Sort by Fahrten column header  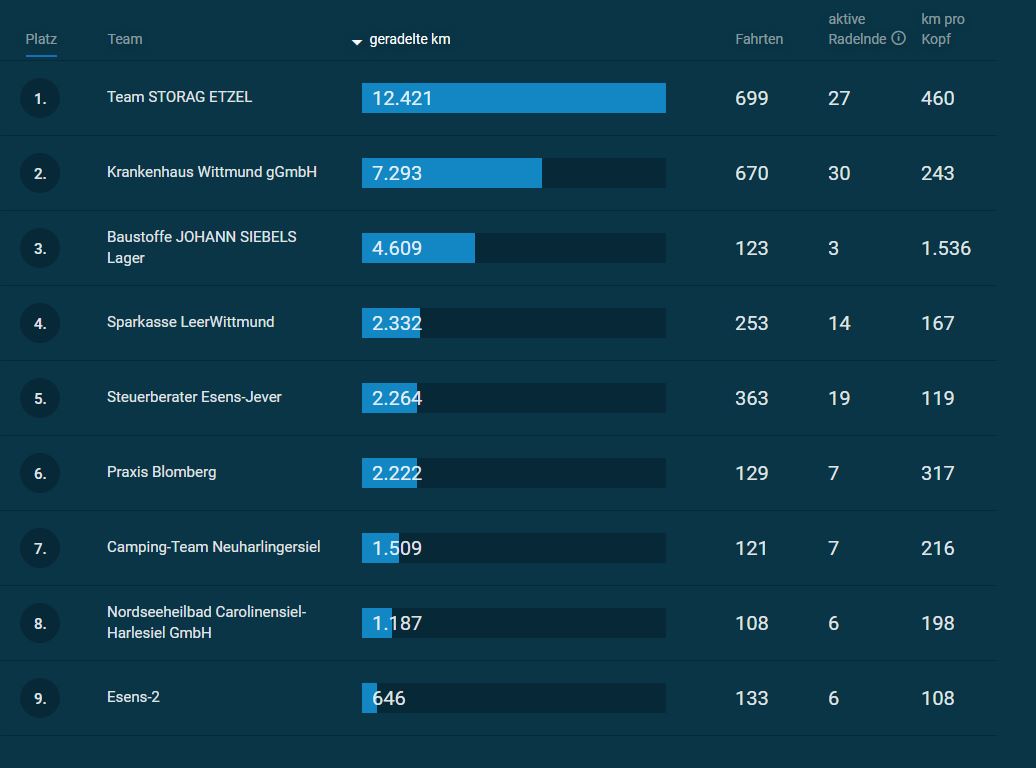pyautogui.click(x=758, y=39)
